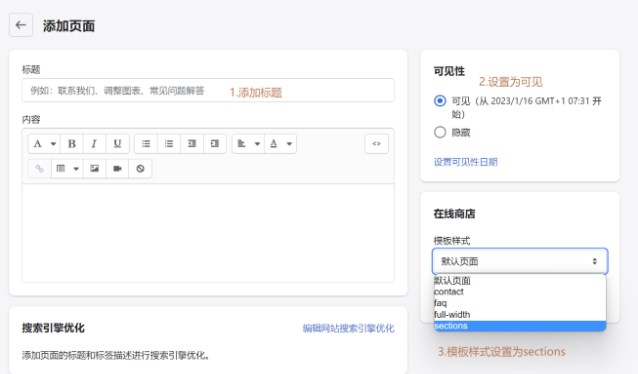Insert an image into content
This screenshot has height=374, width=638.
coord(94,168)
